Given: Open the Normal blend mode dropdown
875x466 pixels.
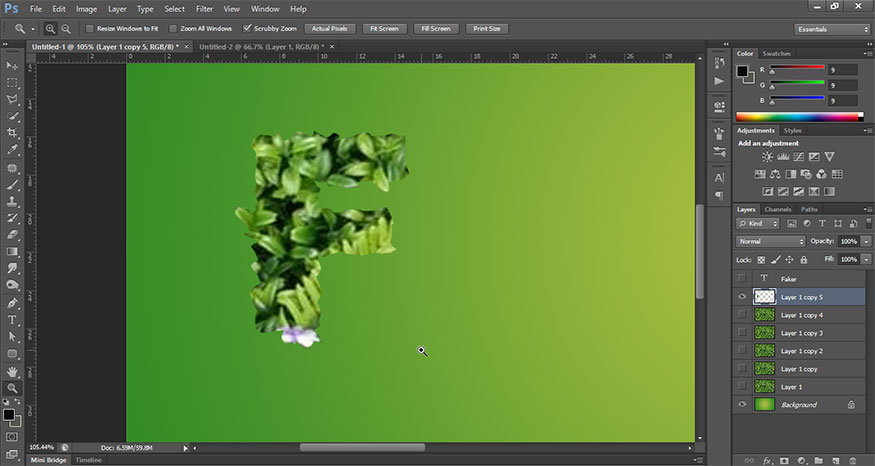Looking at the screenshot, I should pos(771,241).
